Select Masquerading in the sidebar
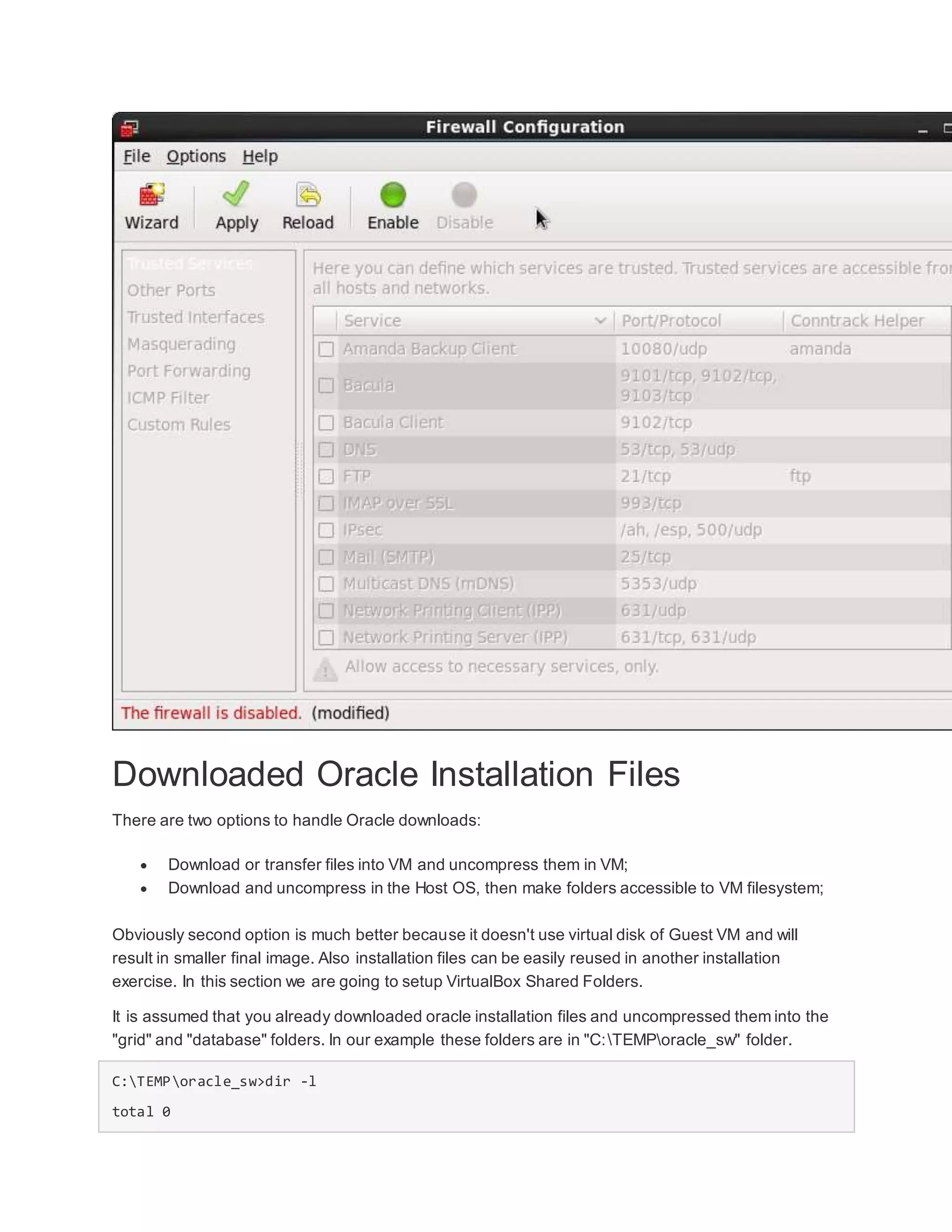 (x=181, y=344)
